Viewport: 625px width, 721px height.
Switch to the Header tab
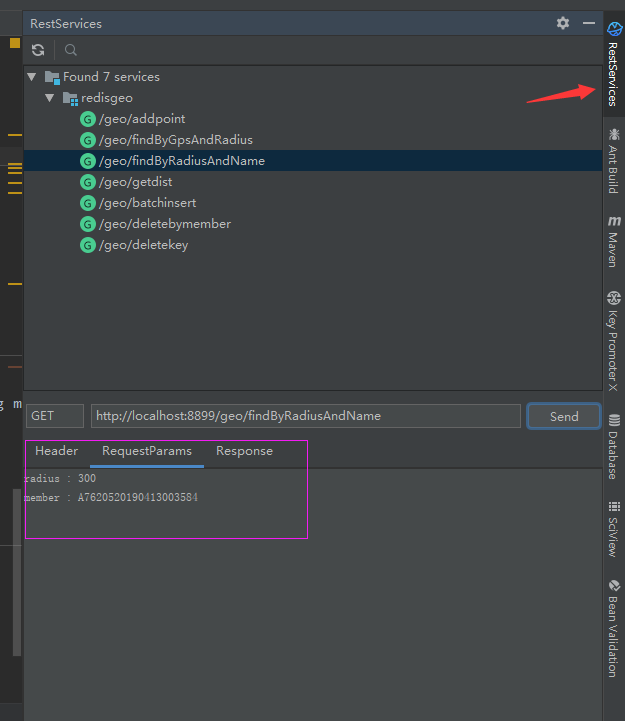56,451
